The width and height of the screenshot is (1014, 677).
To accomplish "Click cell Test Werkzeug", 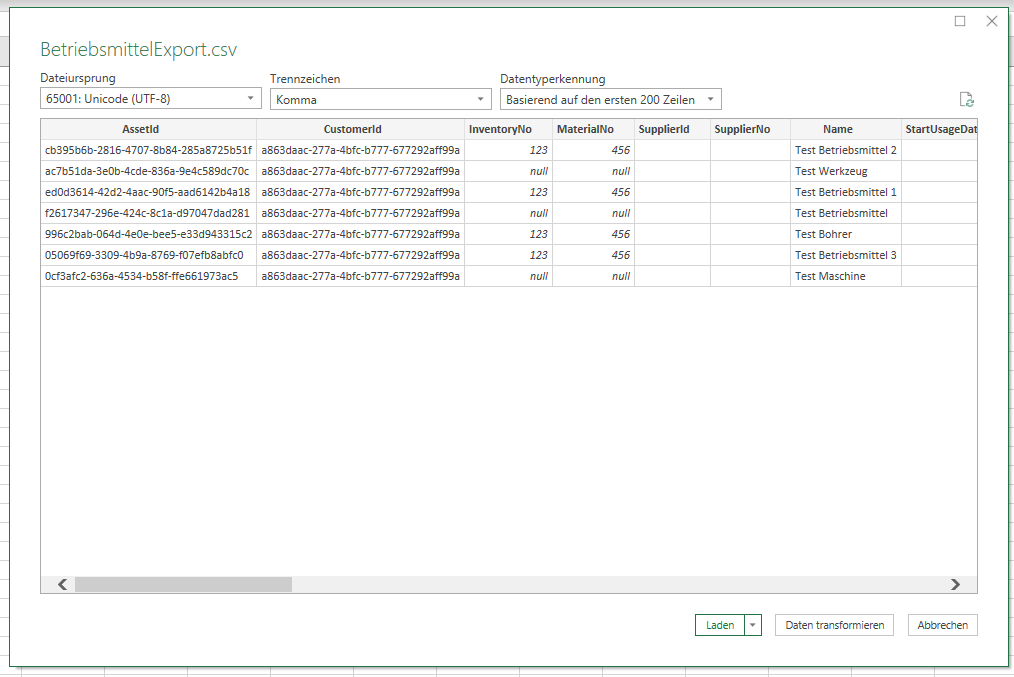I will 845,171.
